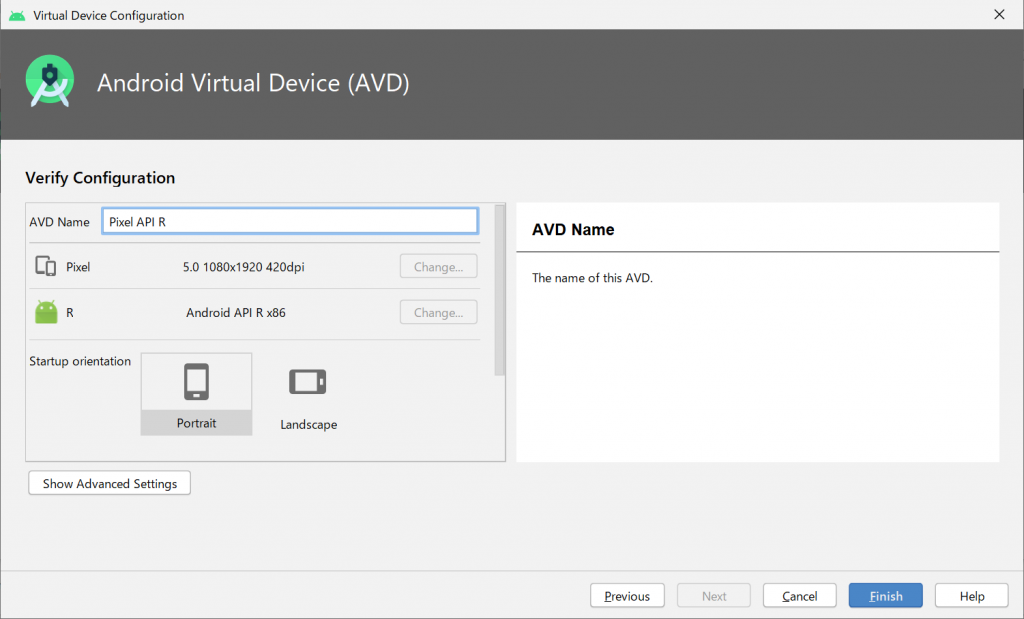Click the Portrait phone icon
The image size is (1024, 619).
click(196, 382)
